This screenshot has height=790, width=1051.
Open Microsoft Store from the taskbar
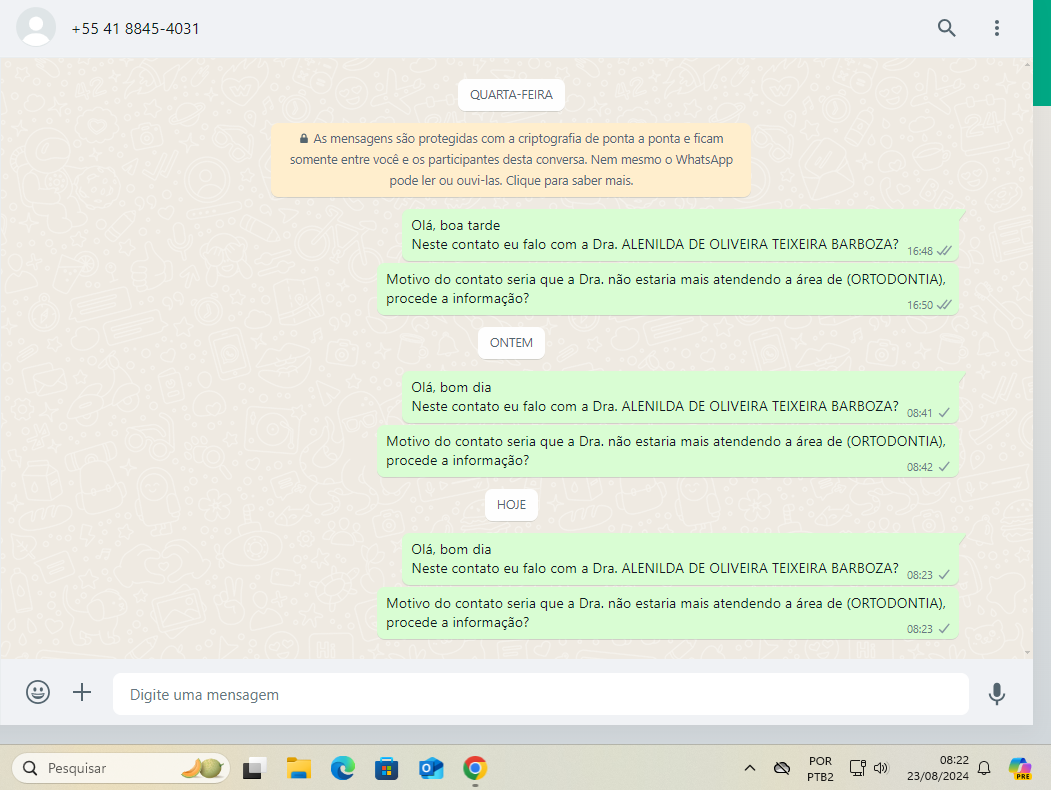tap(387, 768)
